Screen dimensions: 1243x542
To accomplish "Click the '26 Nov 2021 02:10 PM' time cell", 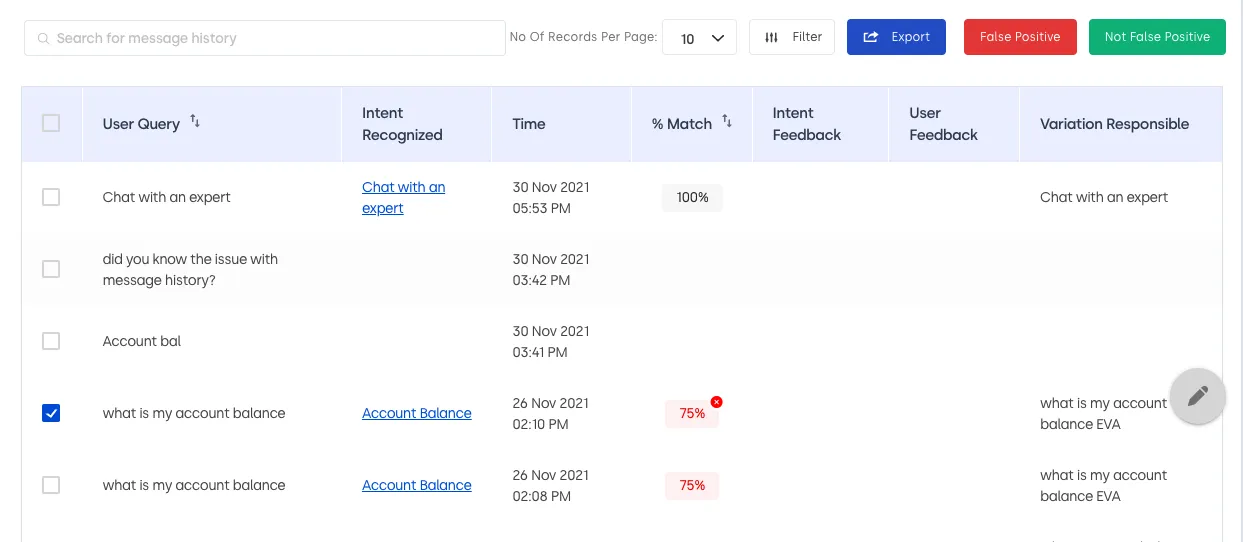I will click(551, 413).
